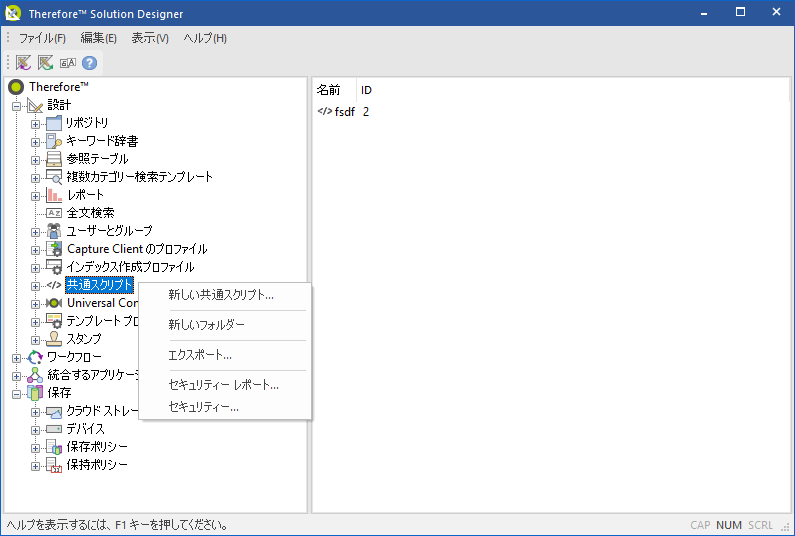Screen dimensions: 795x536
Task: Expand the 参照テーブル node
Action: click(x=35, y=160)
